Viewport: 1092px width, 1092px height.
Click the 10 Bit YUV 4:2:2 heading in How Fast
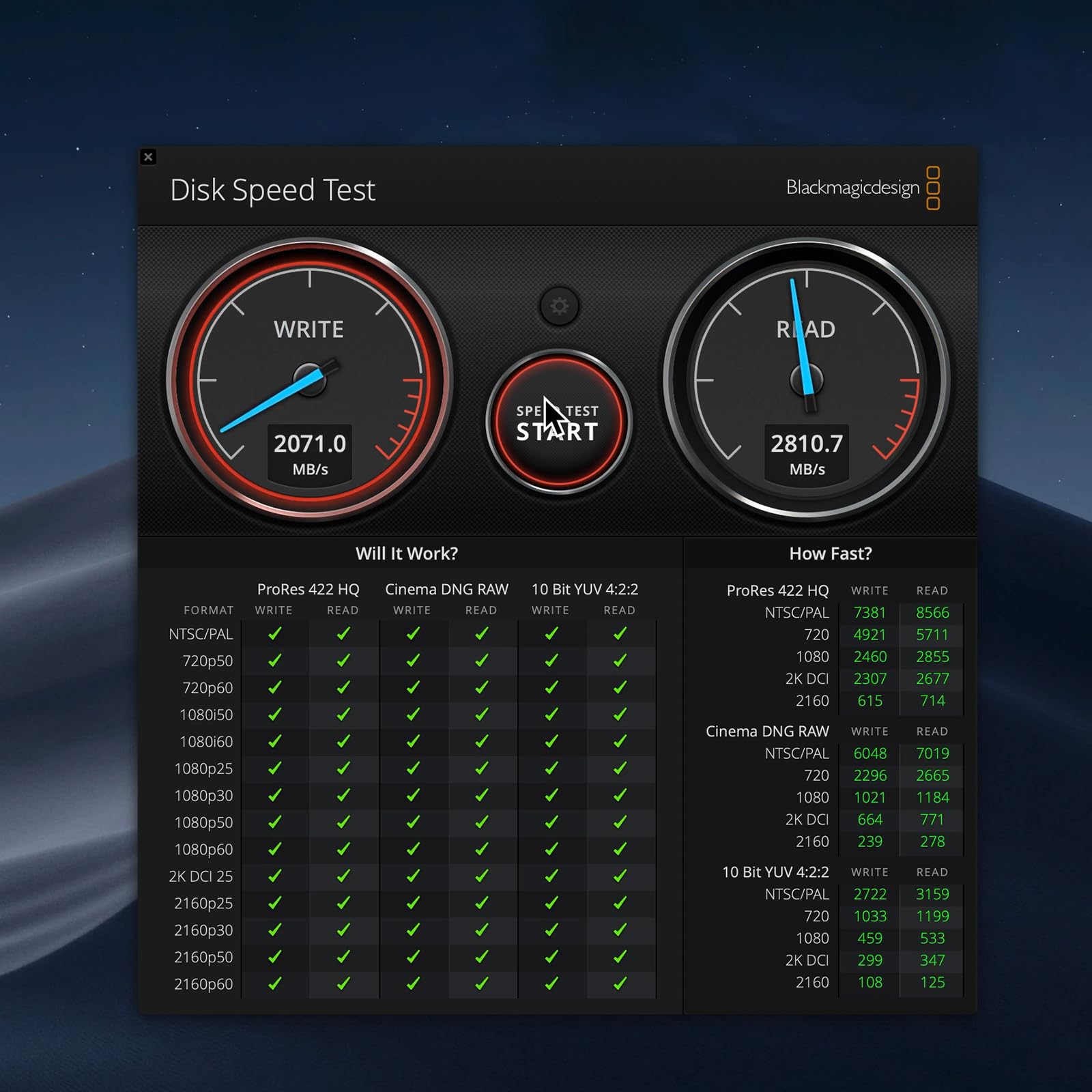tap(775, 872)
